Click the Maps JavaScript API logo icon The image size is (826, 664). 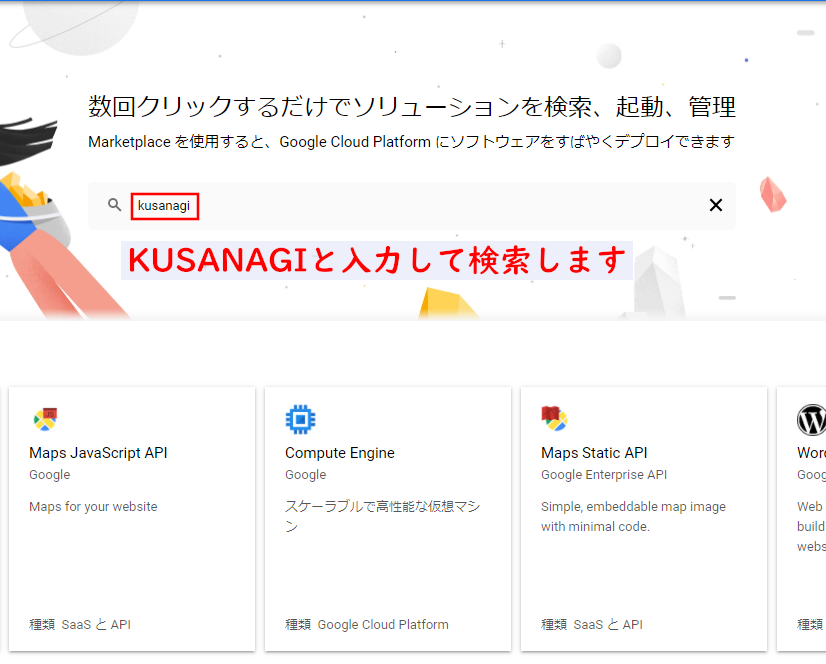coord(45,419)
